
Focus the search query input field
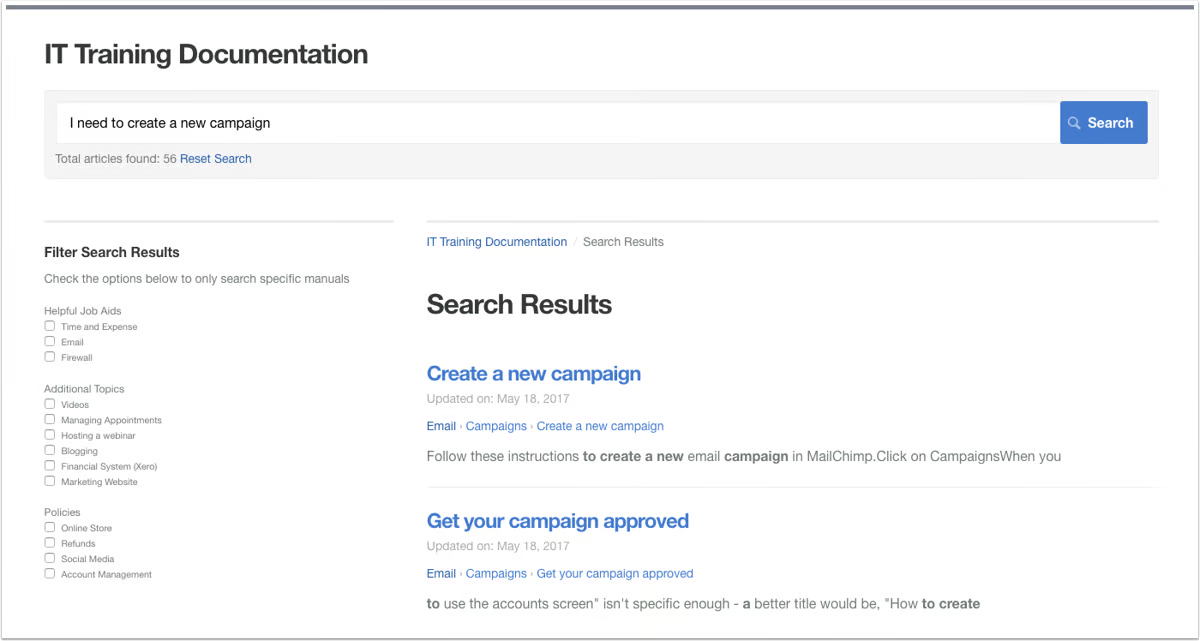558,123
